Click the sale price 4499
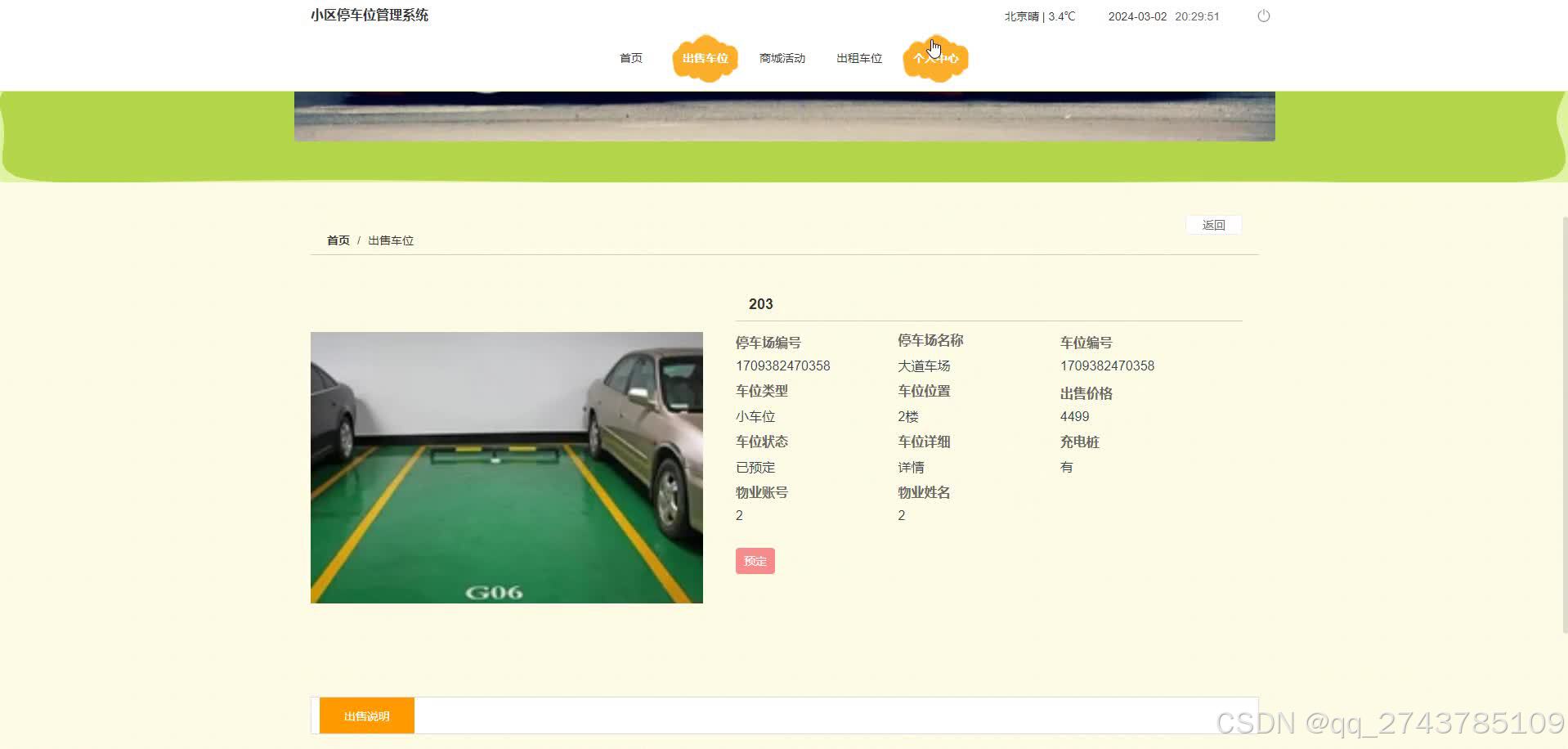 point(1074,417)
